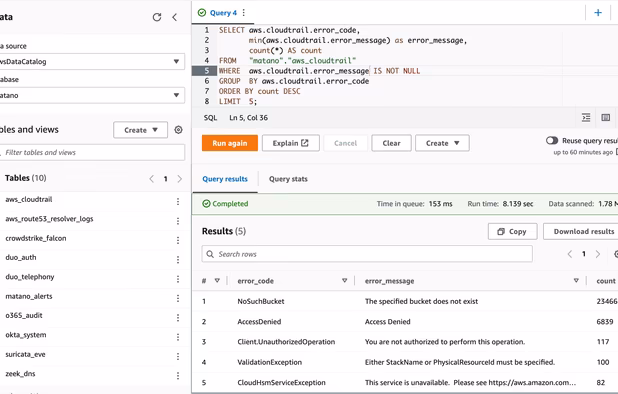Click the Tables (10) heading
This screenshot has height=394, width=618.
click(x=26, y=178)
